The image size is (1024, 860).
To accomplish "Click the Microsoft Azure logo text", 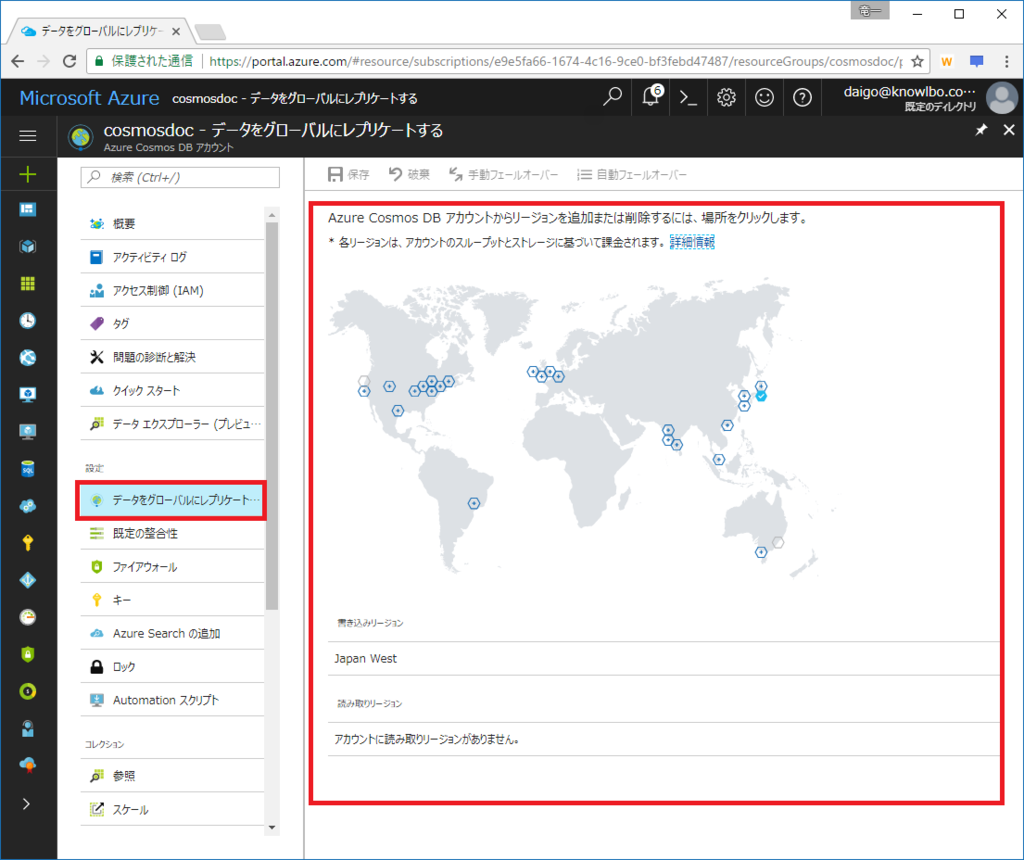I will point(89,98).
